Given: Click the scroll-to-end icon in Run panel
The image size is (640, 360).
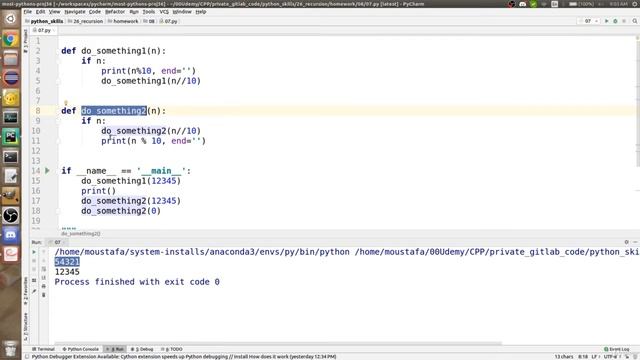Looking at the screenshot, I should click(x=44, y=278).
